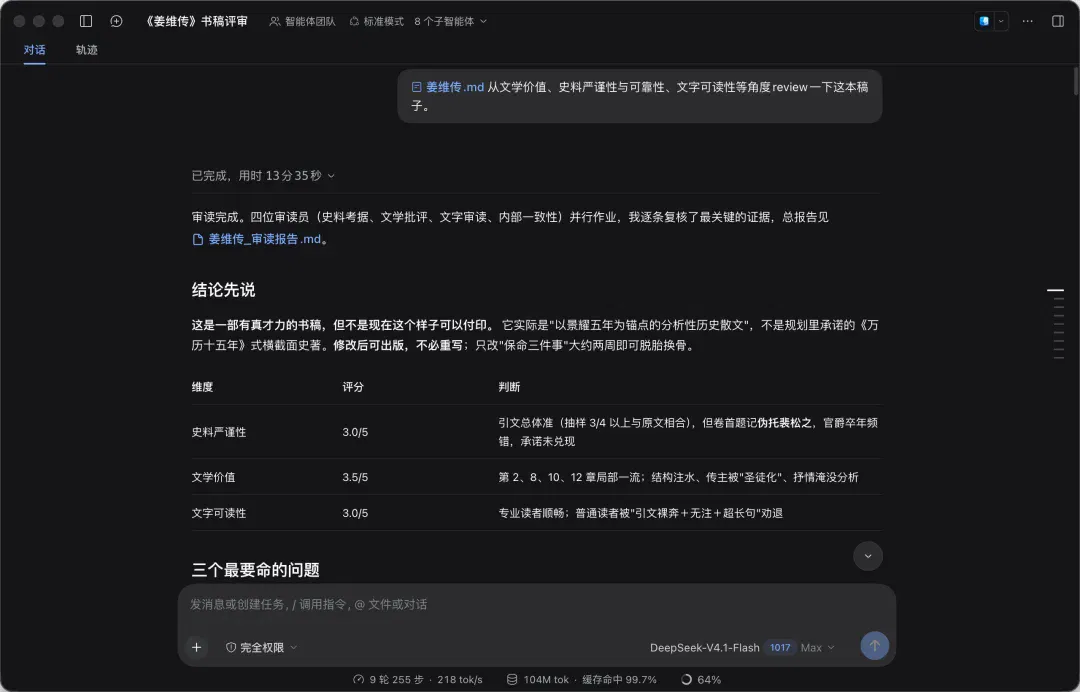Click the shield icon beside 完全权限
The height and width of the screenshot is (692, 1080).
(231, 647)
